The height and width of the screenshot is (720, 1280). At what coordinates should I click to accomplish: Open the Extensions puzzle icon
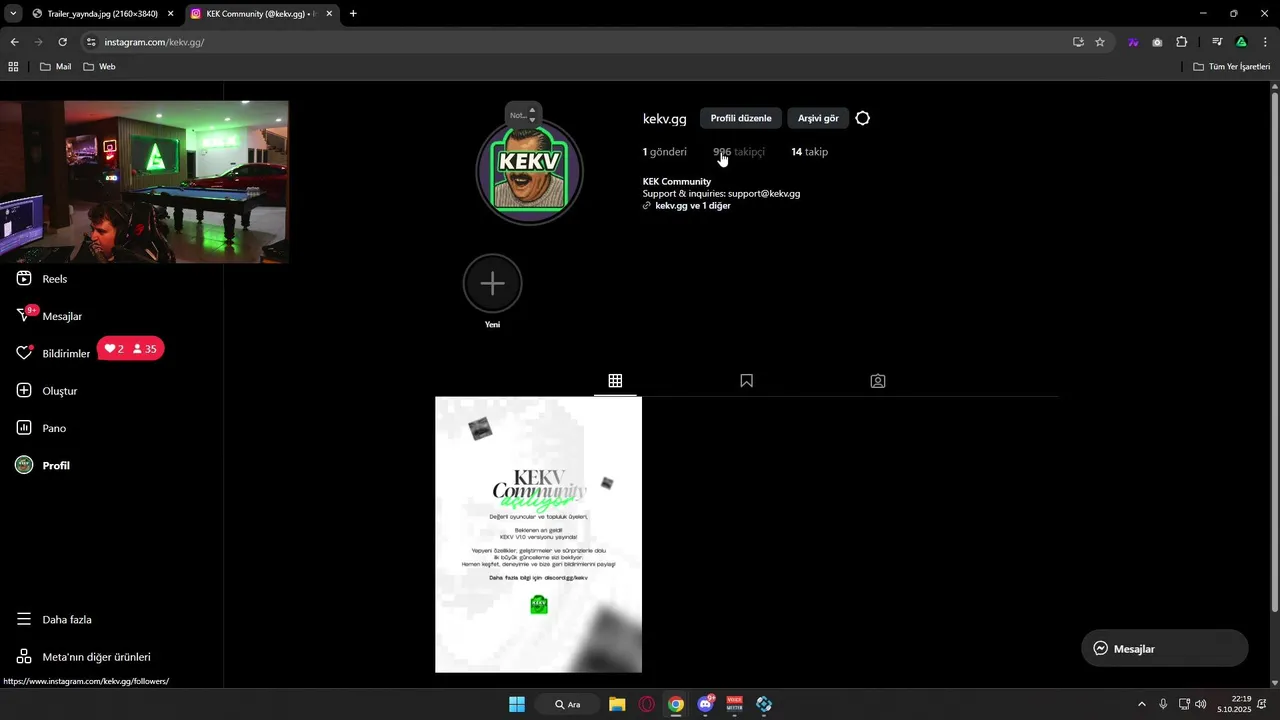pos(1181,42)
